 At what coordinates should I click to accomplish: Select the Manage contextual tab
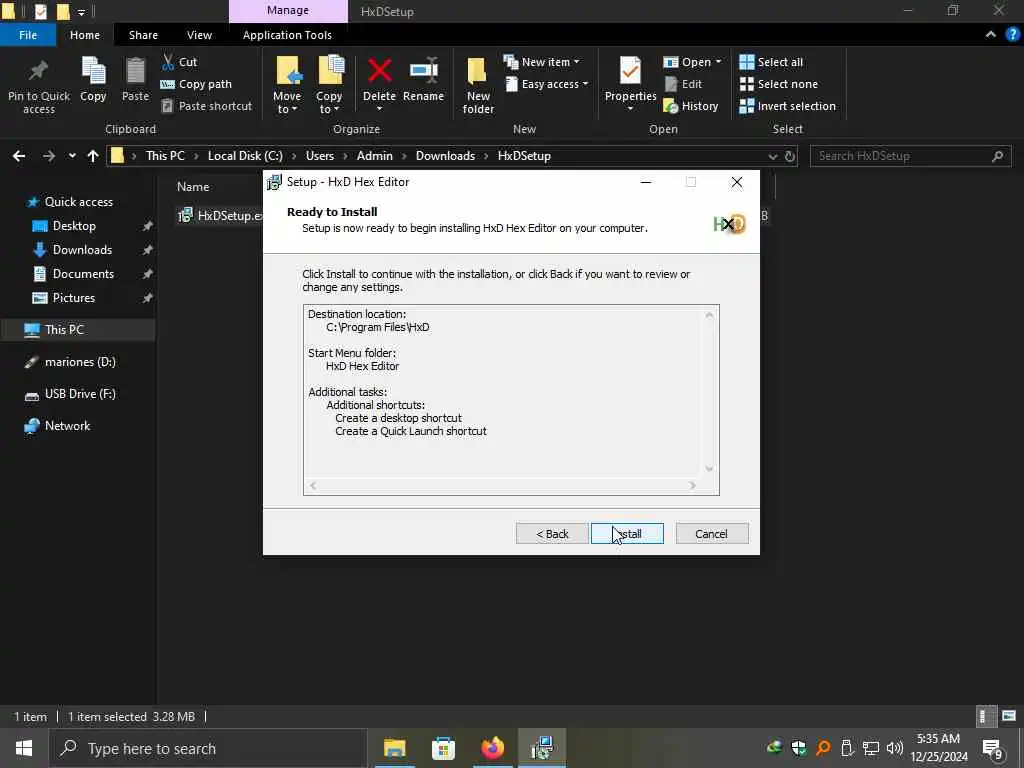pyautogui.click(x=288, y=11)
